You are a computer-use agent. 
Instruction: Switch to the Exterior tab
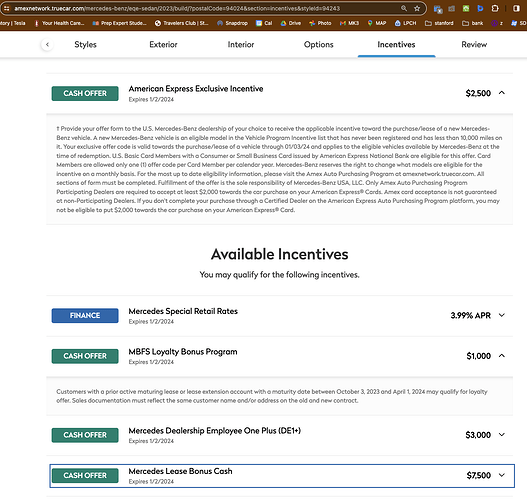tap(163, 44)
